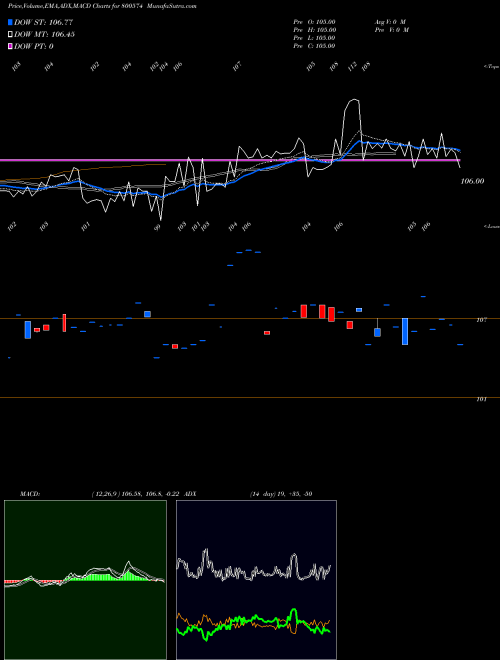Click the white DOW MT legend swatch
Screen dimensions: 500x660
pos(11,35)
